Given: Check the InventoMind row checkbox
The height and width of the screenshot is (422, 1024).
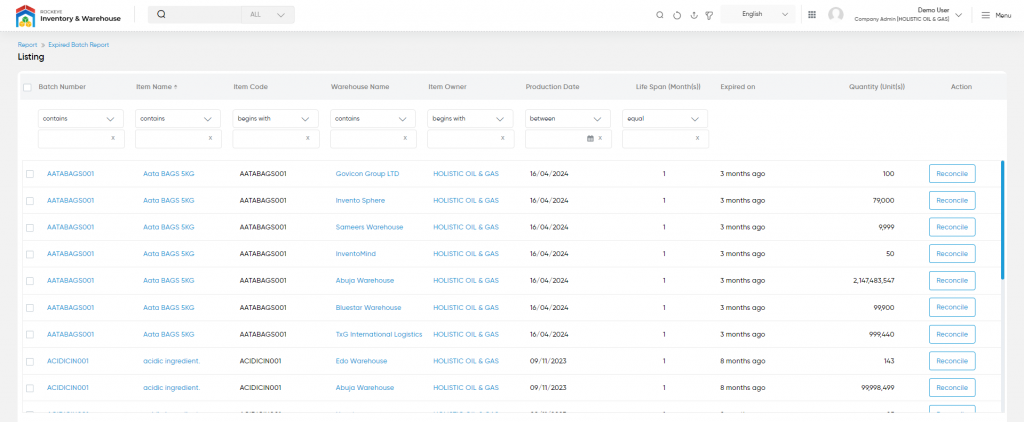Looking at the screenshot, I should (30, 254).
